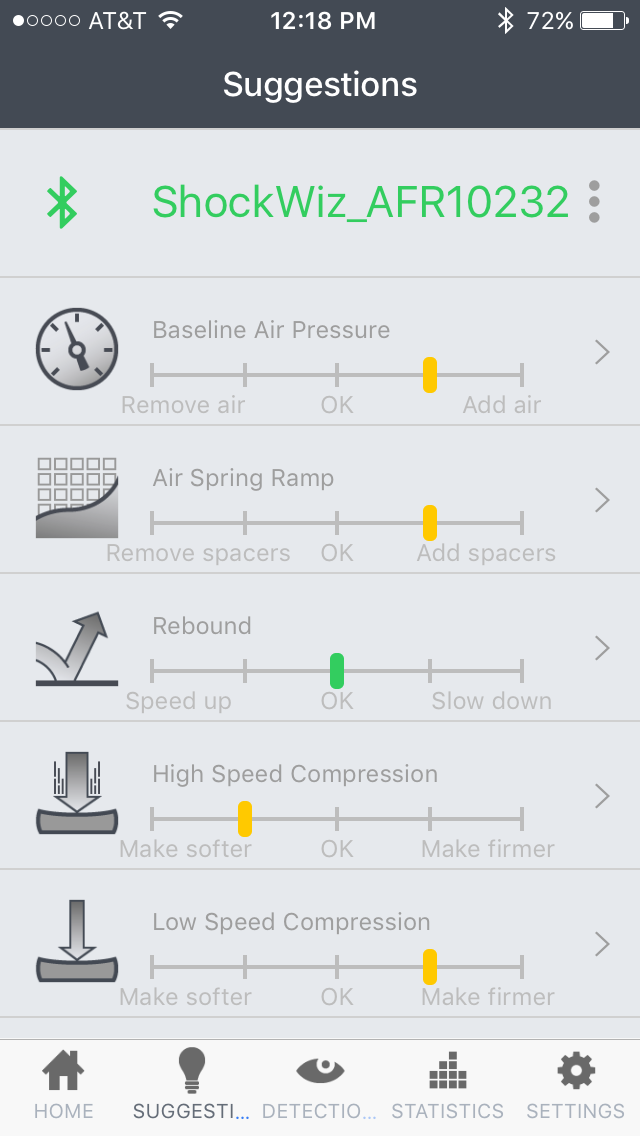Open the Statistics tab
The width and height of the screenshot is (640, 1136).
[447, 1086]
